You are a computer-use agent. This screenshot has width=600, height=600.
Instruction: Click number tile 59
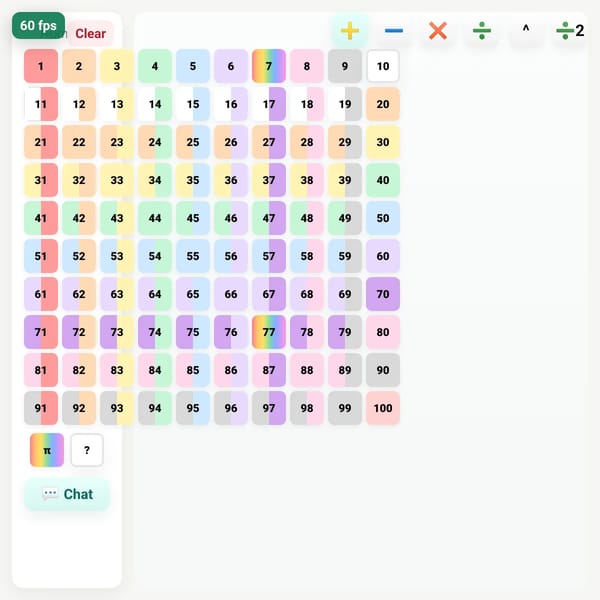coord(345,256)
